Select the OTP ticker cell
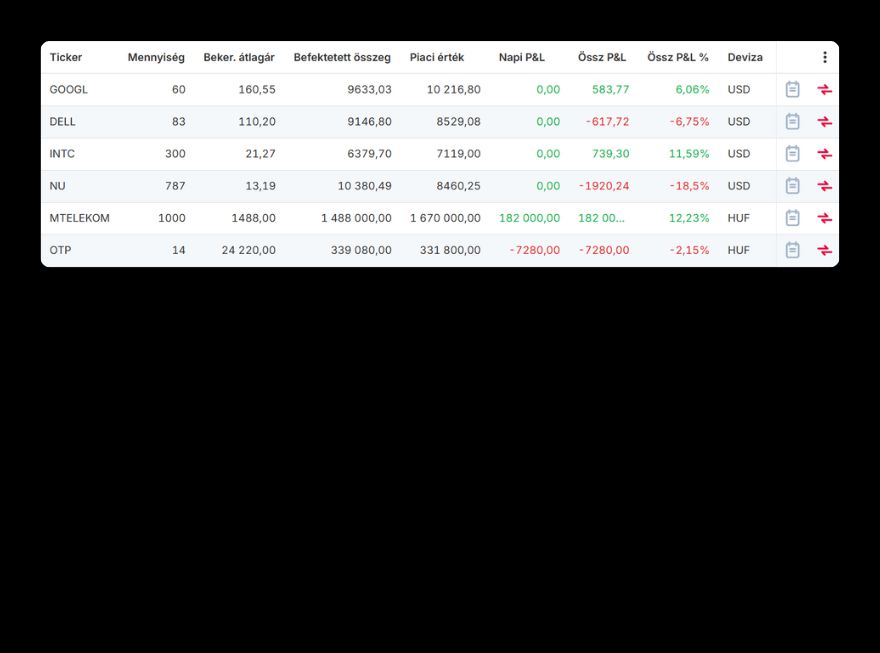Screen dimensions: 880x653 [x=60, y=250]
